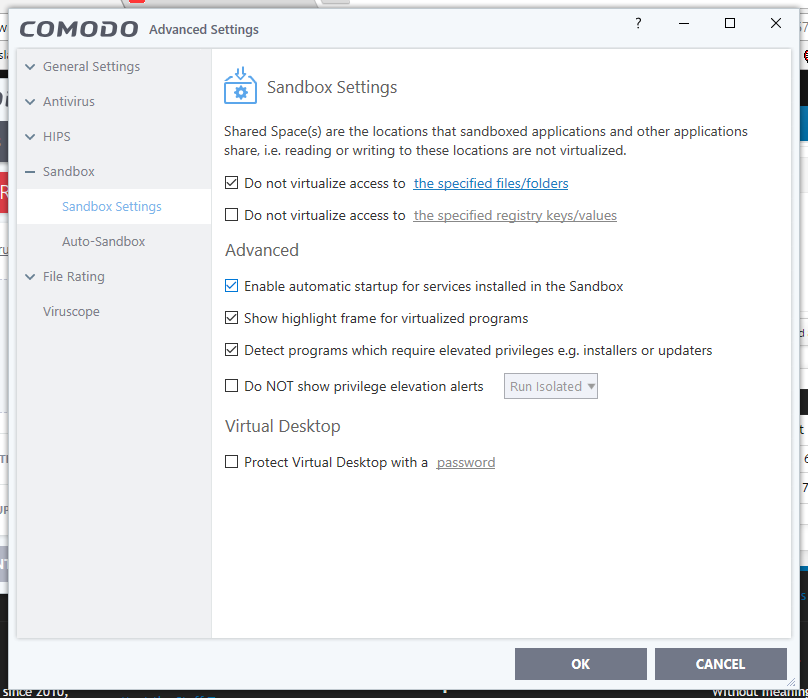Viewport: 808px width, 698px height.
Task: Open the specified registry keys/values link
Action: [515, 215]
